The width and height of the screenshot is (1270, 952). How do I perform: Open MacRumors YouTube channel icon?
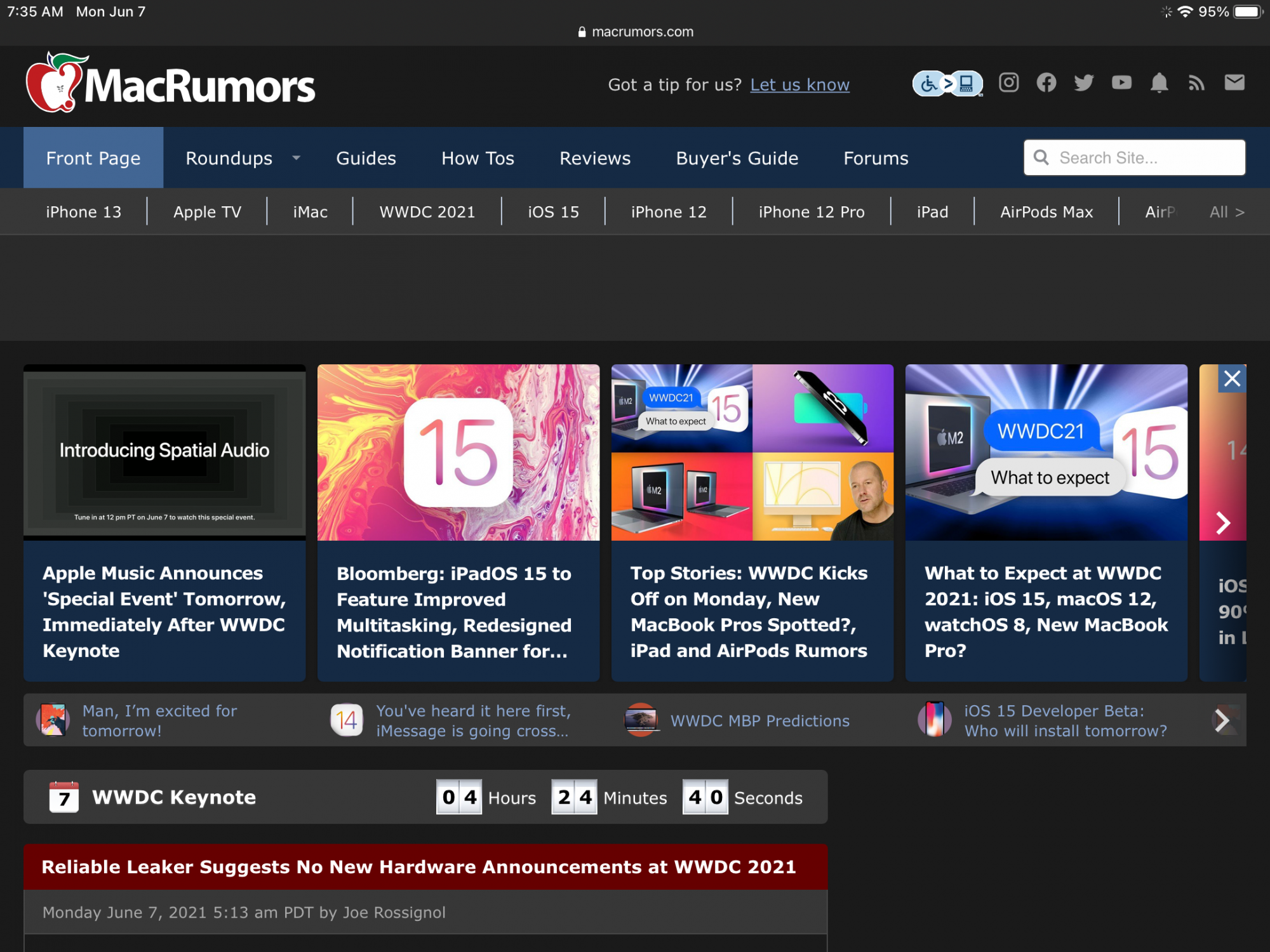point(1121,83)
